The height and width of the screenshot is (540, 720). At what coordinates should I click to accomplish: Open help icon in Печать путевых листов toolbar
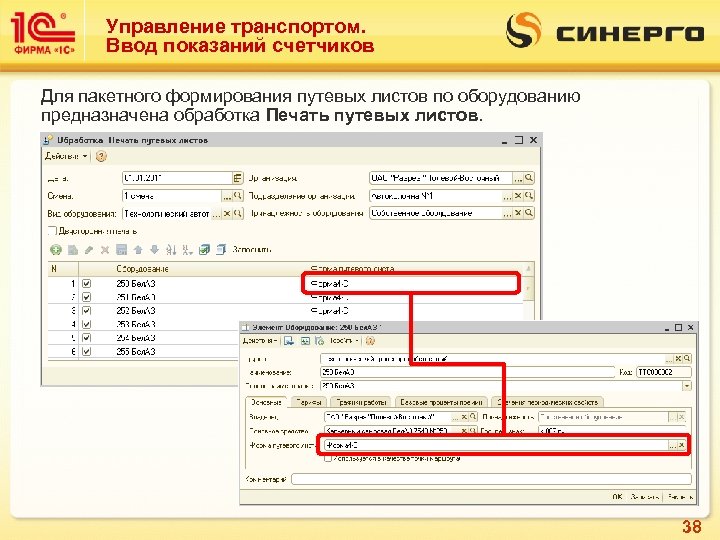tap(101, 157)
